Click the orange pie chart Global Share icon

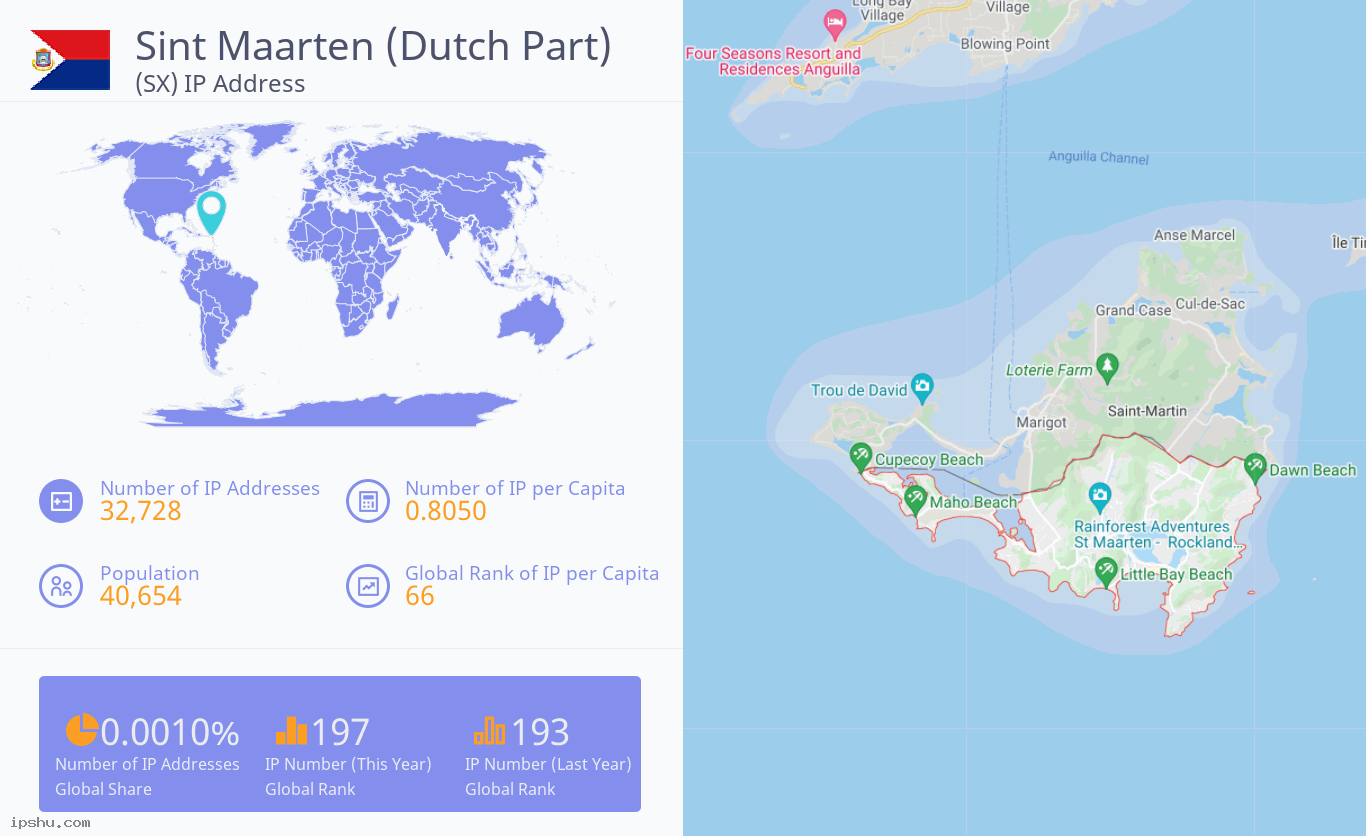(x=82, y=730)
